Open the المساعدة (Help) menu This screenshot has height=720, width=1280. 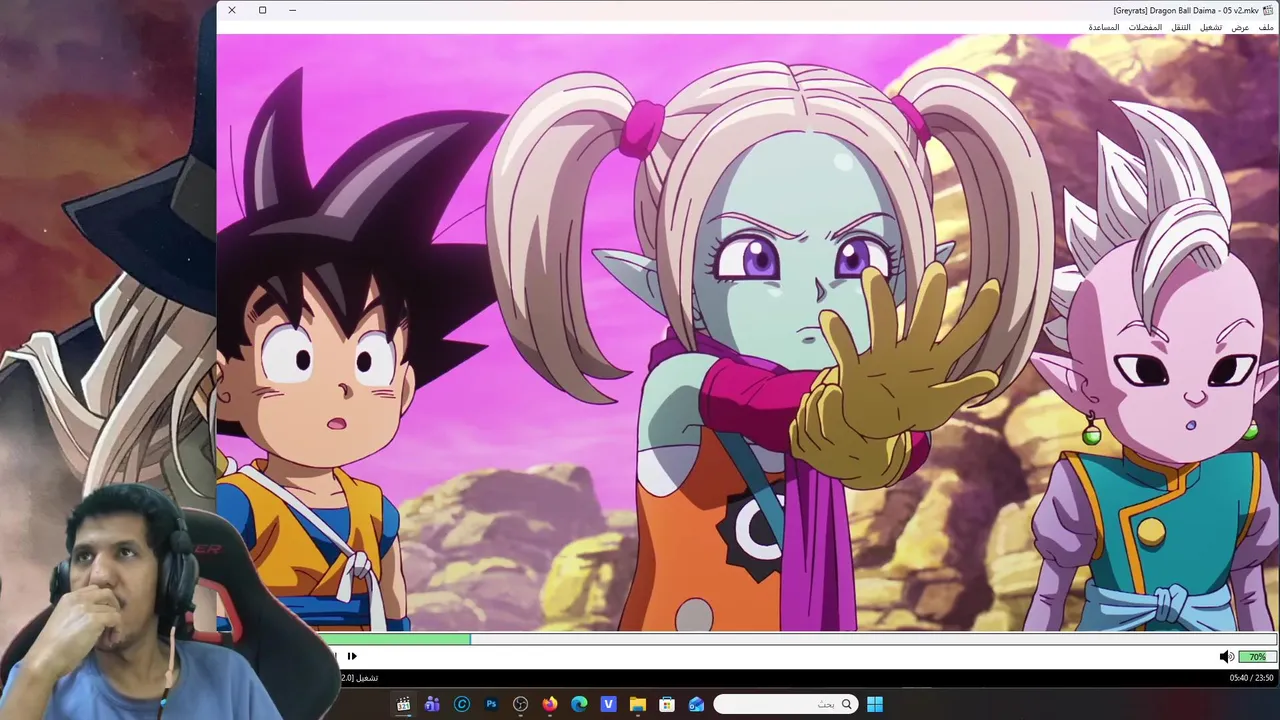click(1104, 27)
